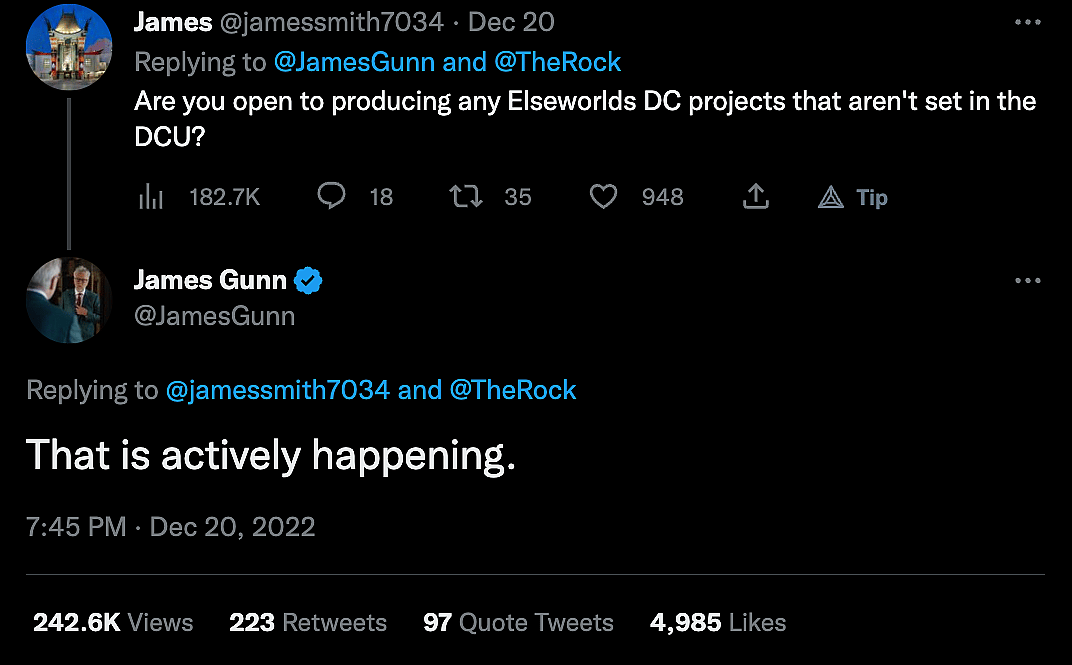Open James's theater profile picture
This screenshot has width=1072, height=665.
pos(68,44)
